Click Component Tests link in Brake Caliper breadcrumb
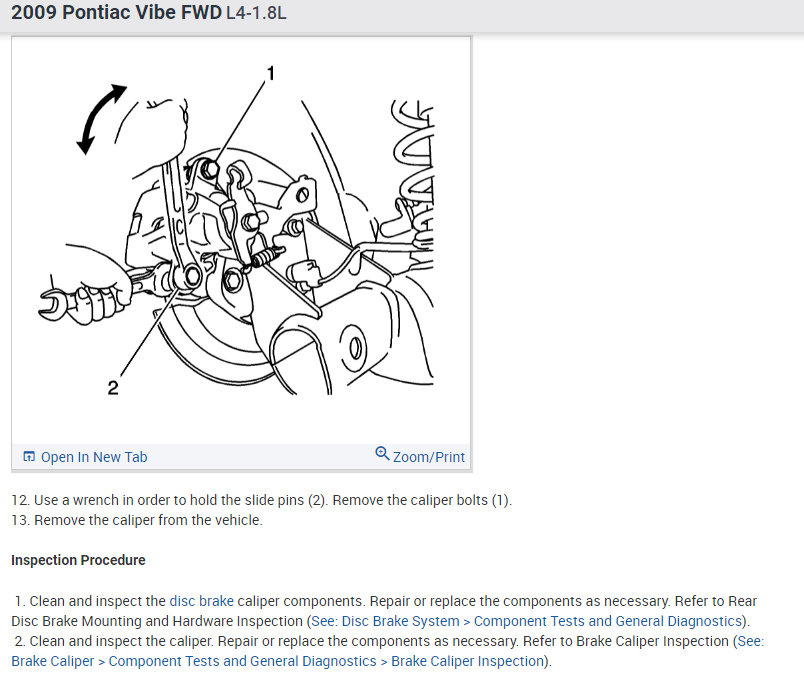 [243, 661]
